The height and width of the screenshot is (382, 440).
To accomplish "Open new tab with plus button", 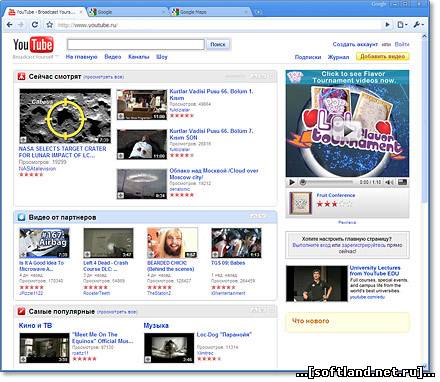I will point(258,12).
